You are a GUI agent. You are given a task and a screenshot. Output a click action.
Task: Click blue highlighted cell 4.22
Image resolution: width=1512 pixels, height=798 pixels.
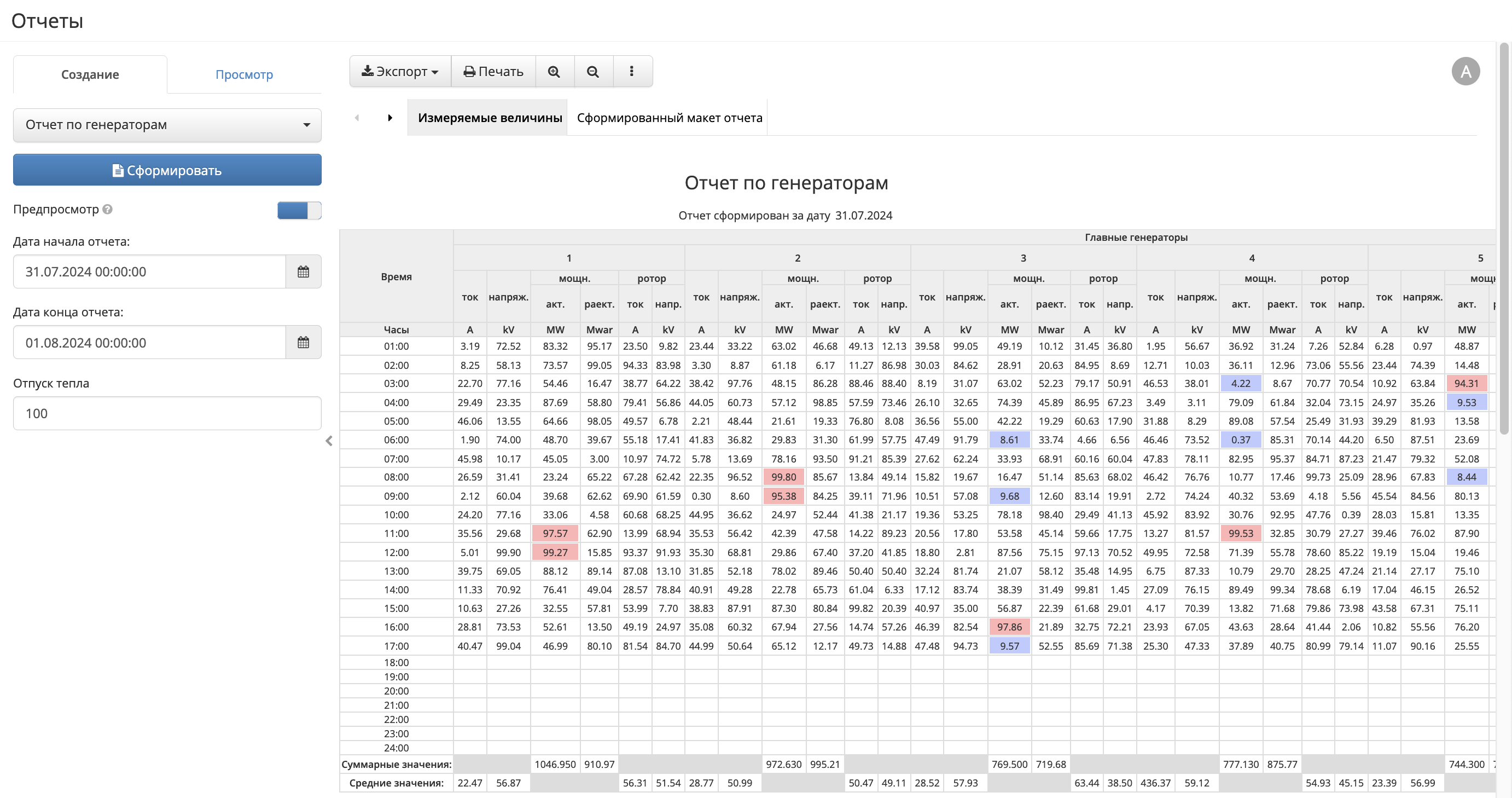1241,384
